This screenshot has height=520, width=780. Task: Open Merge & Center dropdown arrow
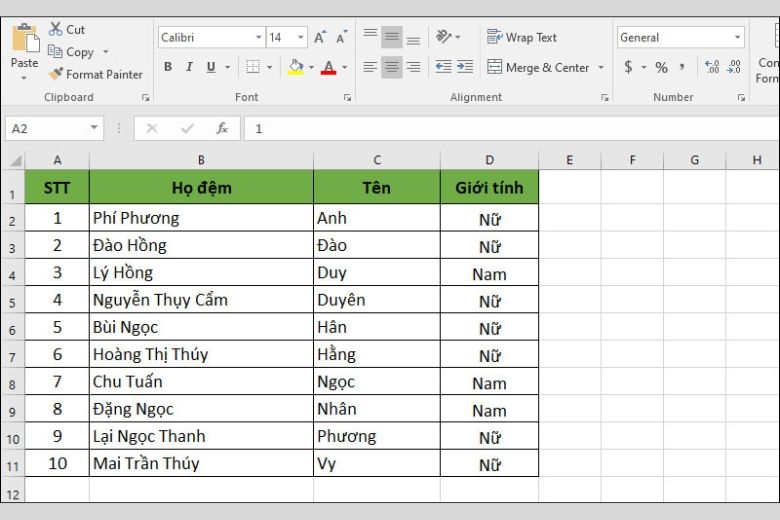point(601,67)
